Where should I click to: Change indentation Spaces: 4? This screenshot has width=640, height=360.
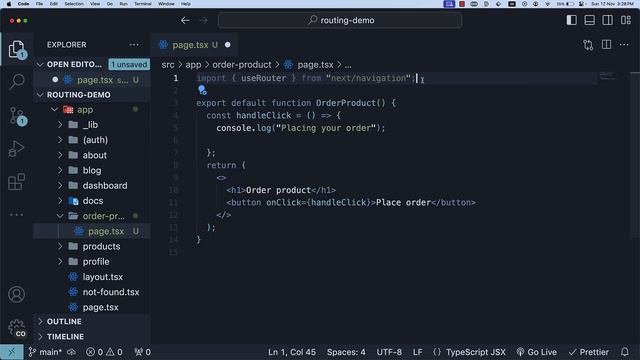click(346, 352)
